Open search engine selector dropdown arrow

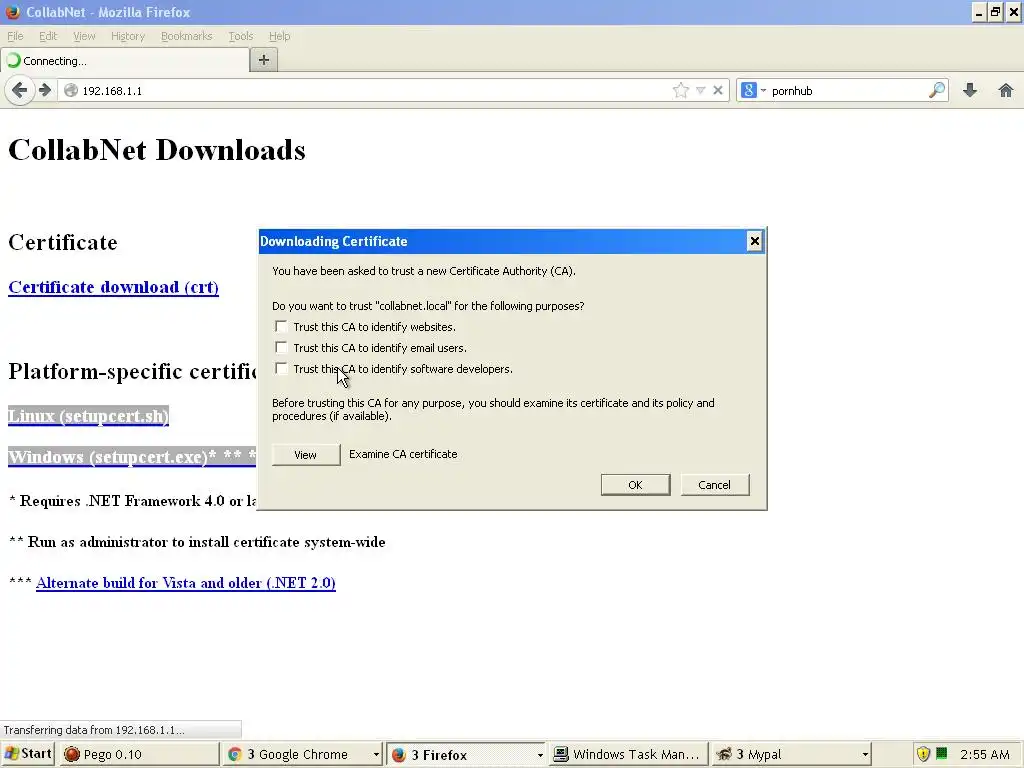(763, 90)
